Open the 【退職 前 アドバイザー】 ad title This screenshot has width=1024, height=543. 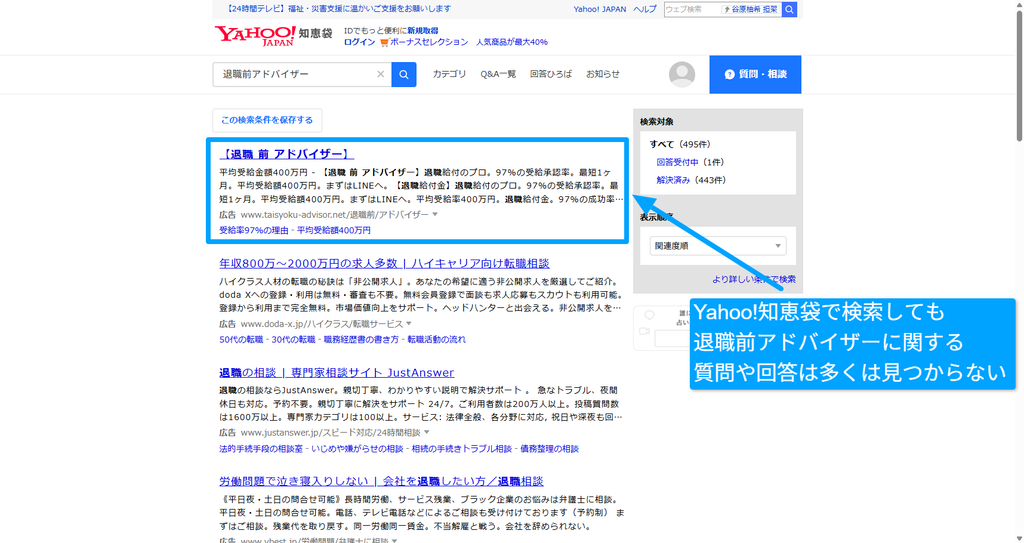point(287,154)
